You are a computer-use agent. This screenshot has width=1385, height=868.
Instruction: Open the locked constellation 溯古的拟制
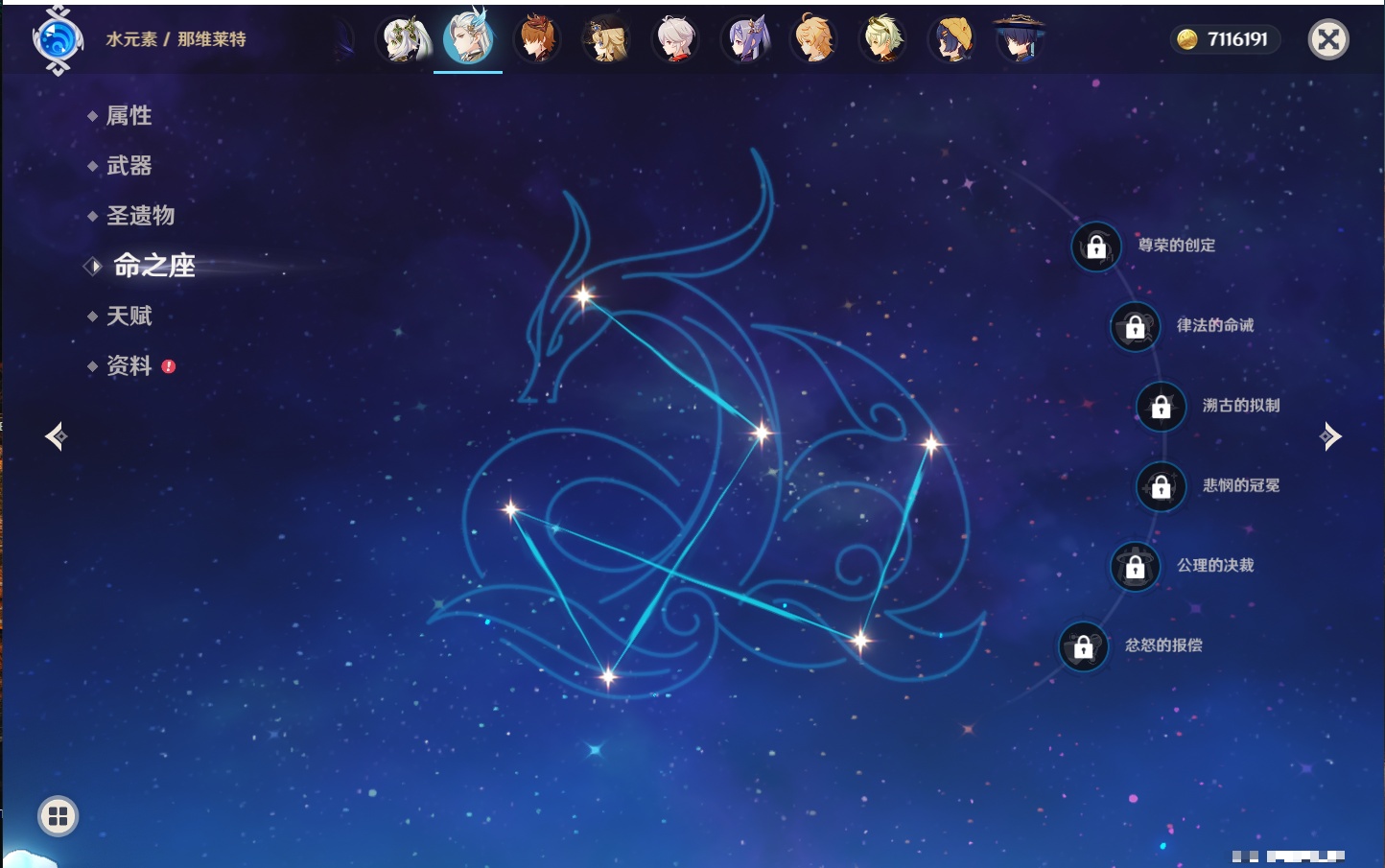(x=1161, y=406)
